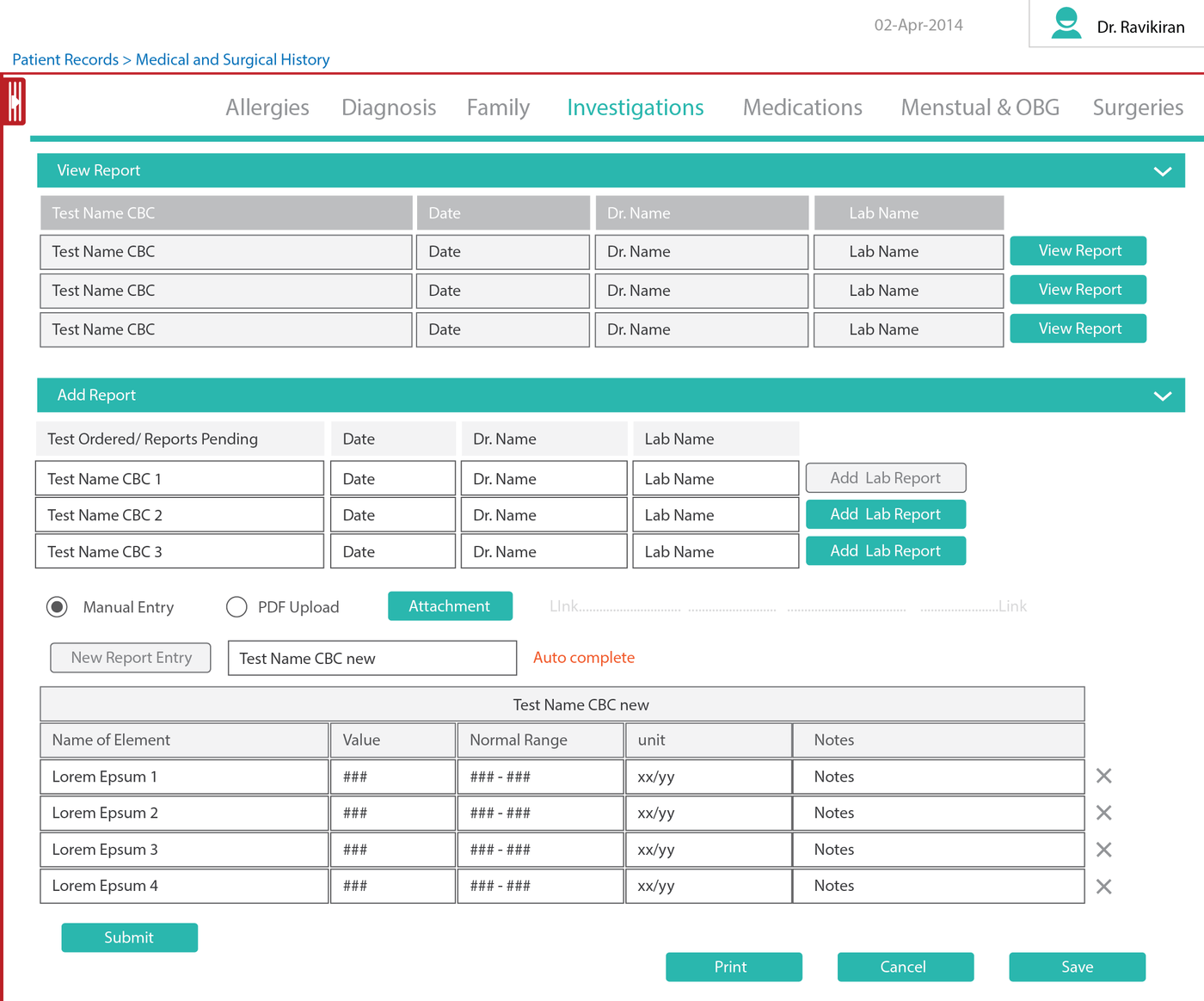Click the hospital logo icon
The height and width of the screenshot is (1001, 1204).
[15, 101]
